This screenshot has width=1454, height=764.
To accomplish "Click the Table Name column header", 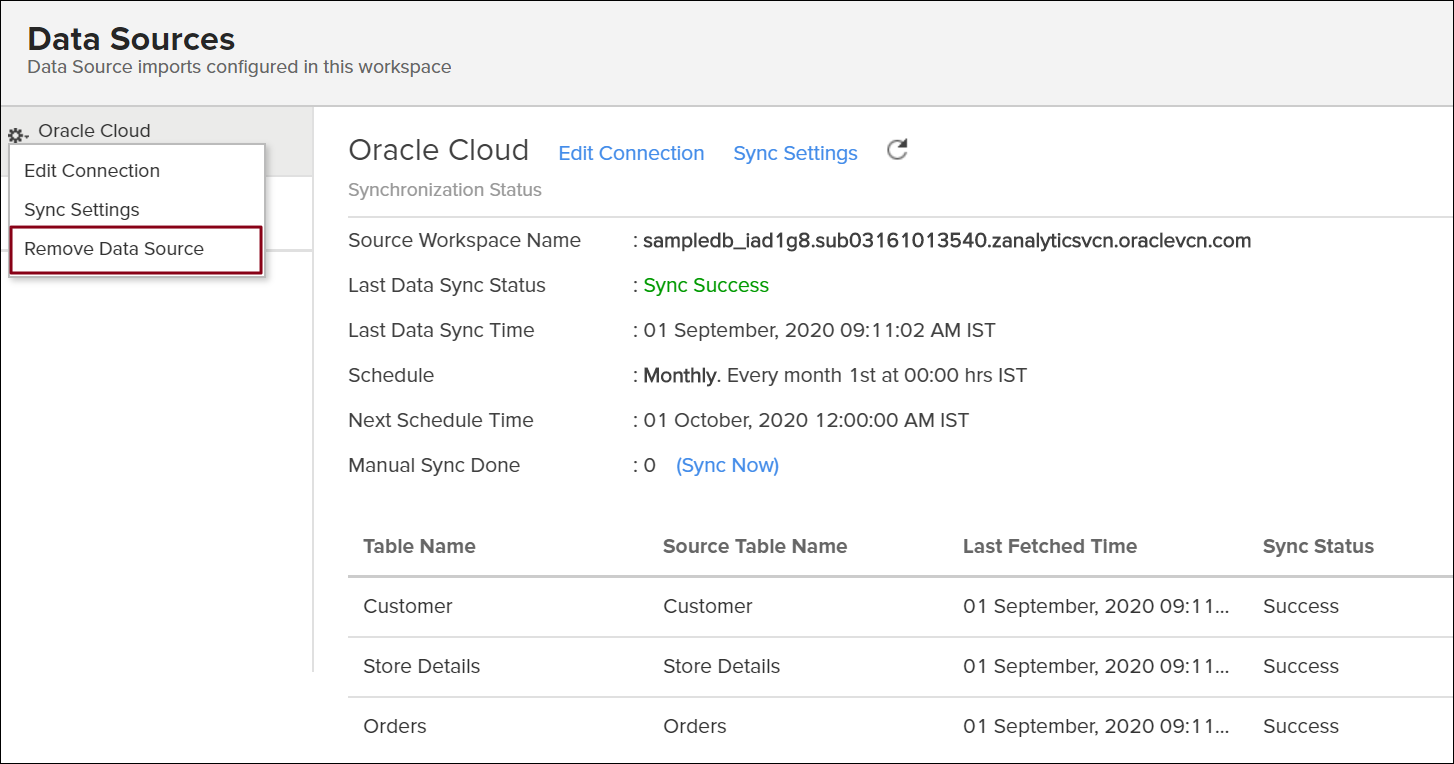I will [419, 546].
